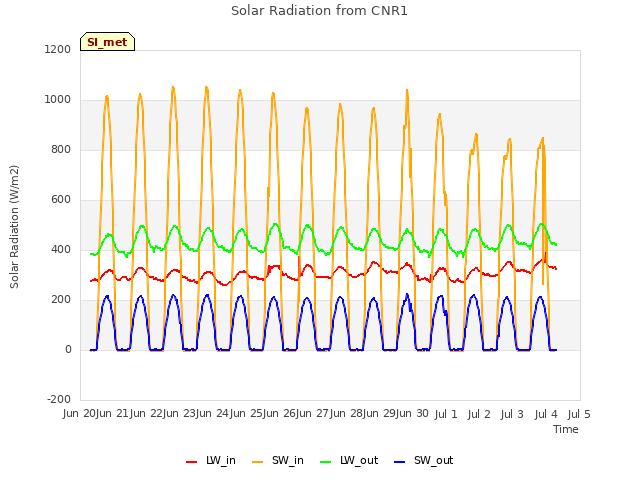
Task: Click the Jun 30 x-axis date label
Action: [x=411, y=413]
